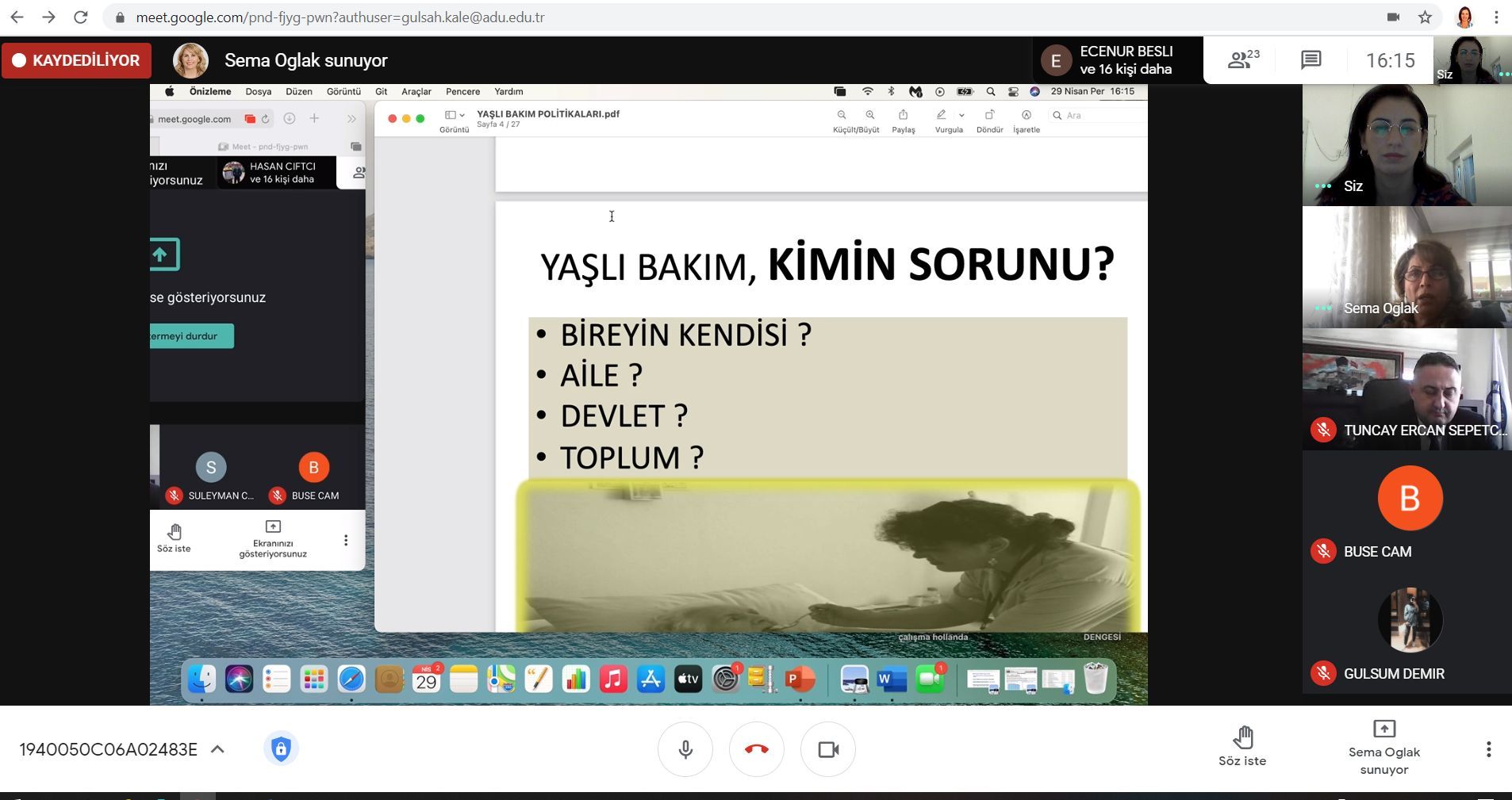This screenshot has width=1512, height=800.
Task: Select the Sema Oglak video tile
Action: tap(1406, 268)
